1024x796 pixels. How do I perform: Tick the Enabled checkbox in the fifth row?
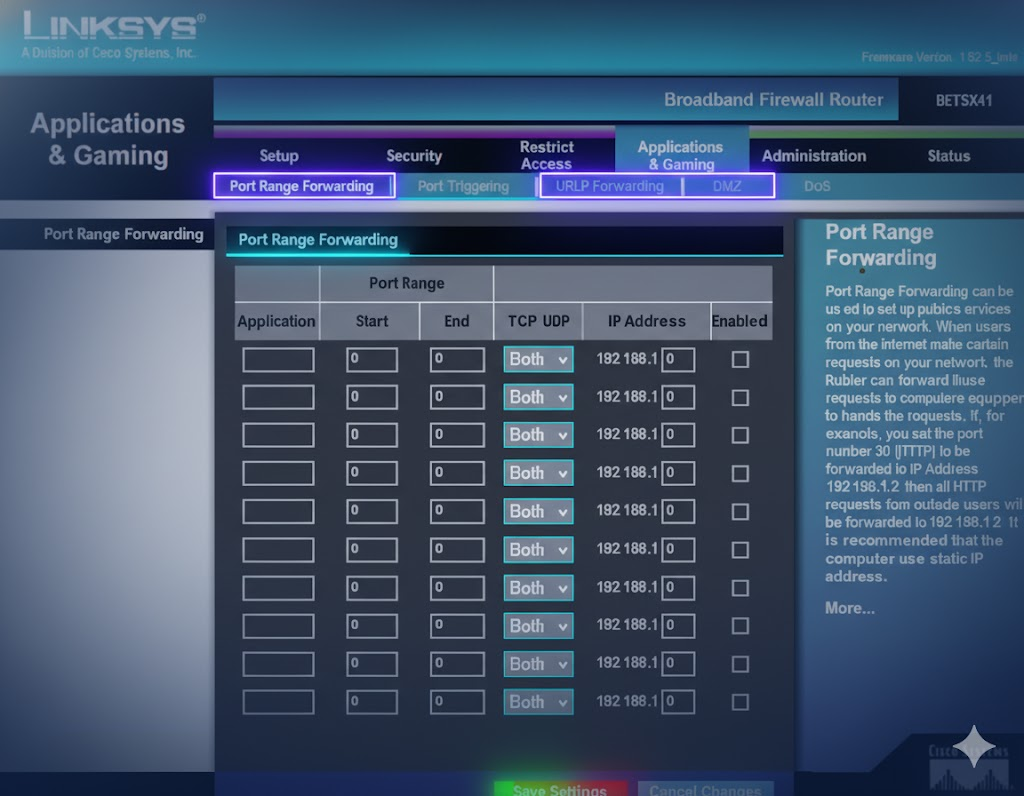point(740,512)
